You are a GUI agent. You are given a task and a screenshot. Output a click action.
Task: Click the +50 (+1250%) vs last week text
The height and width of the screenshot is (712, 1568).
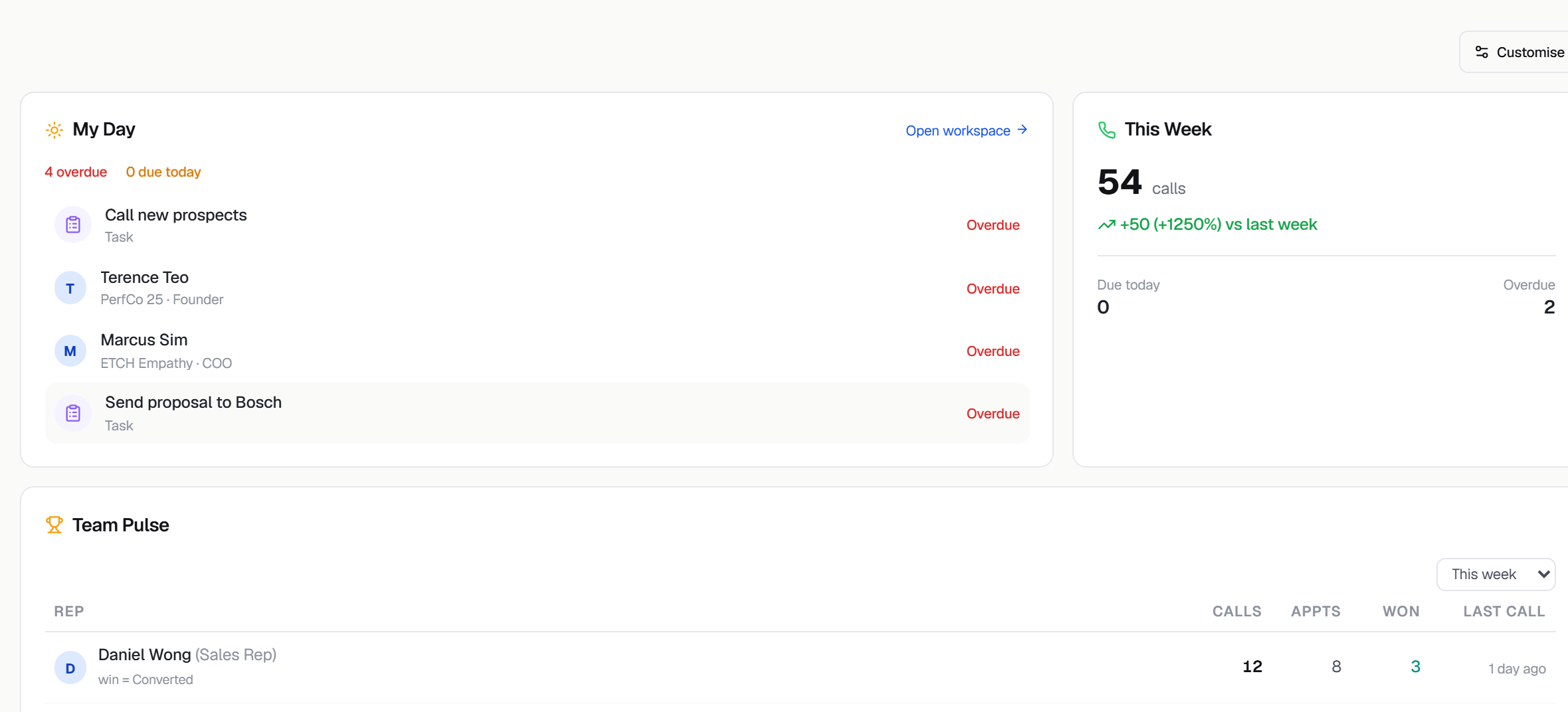click(x=1219, y=224)
